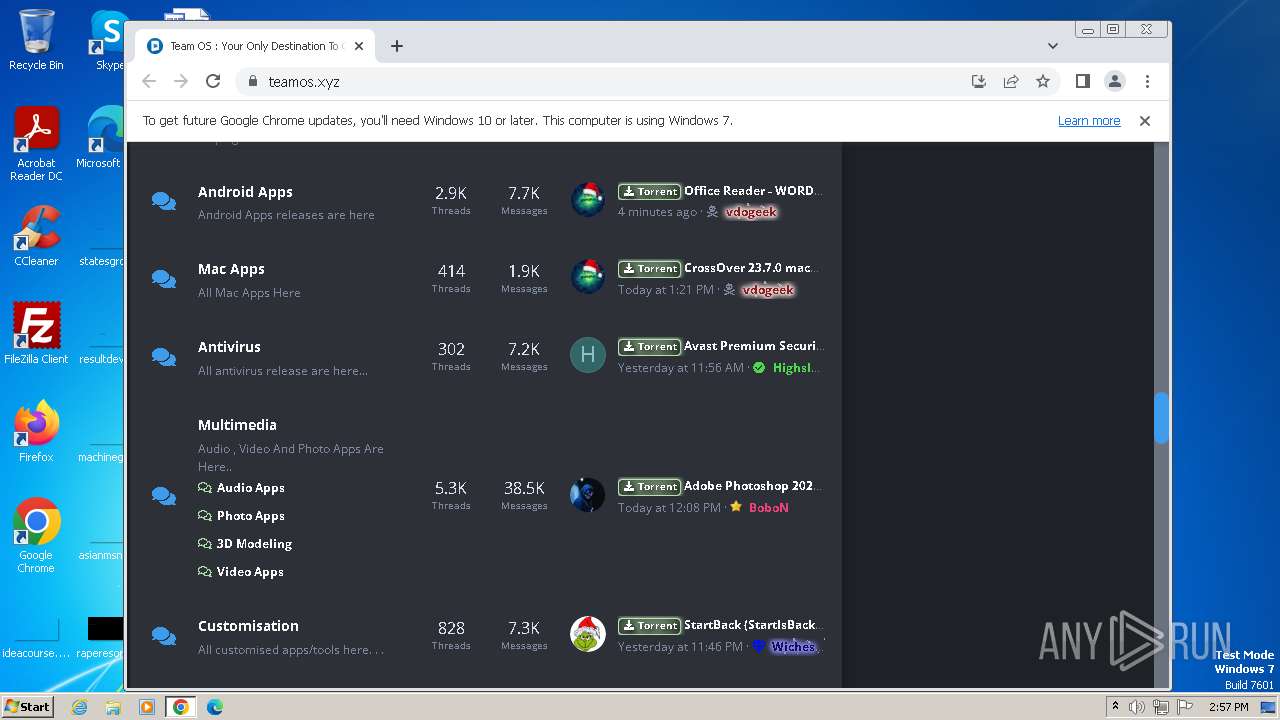
Task: Click the Antivirus forum chat icon
Action: 164,357
